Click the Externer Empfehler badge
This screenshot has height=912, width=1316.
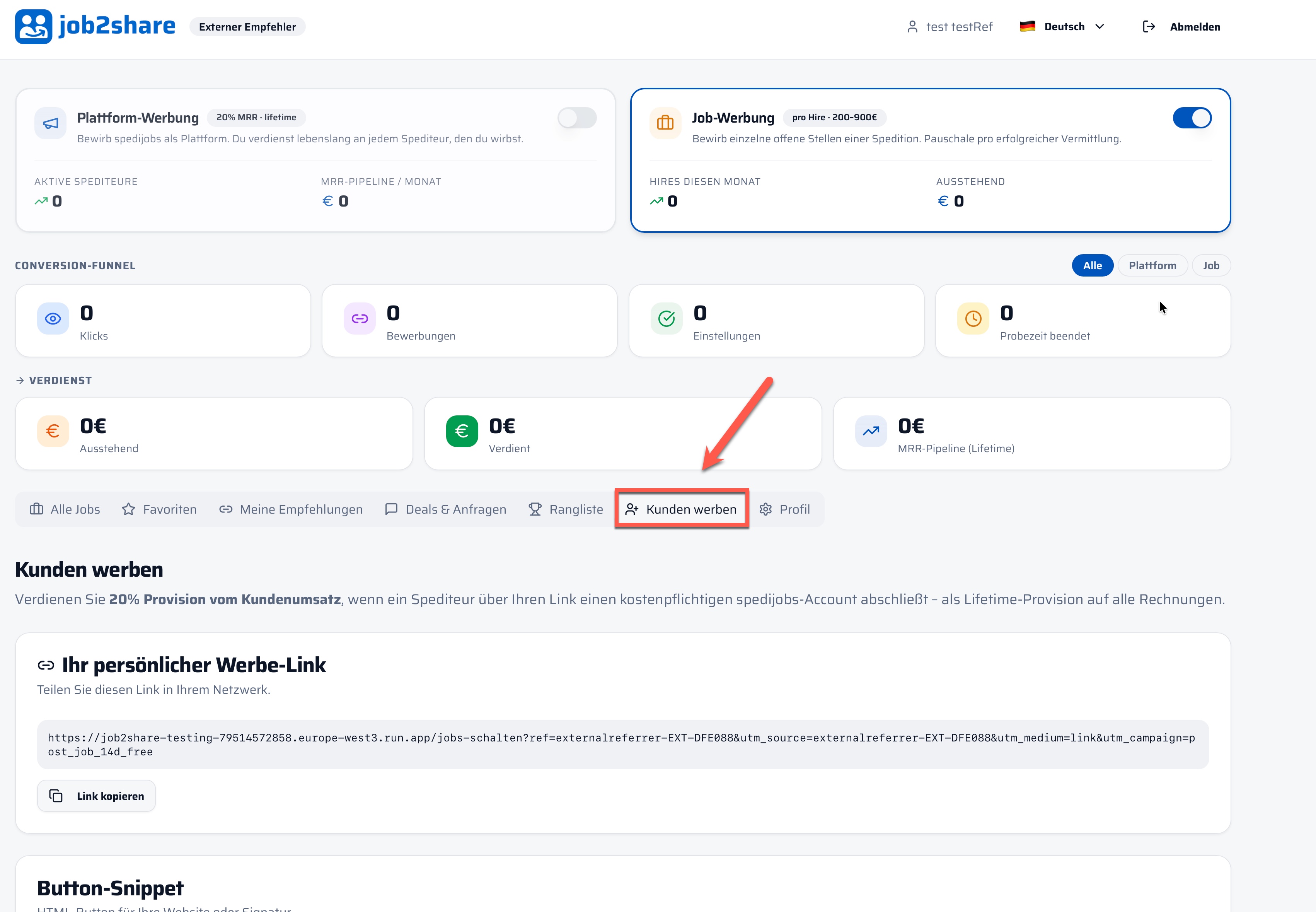pos(247,27)
